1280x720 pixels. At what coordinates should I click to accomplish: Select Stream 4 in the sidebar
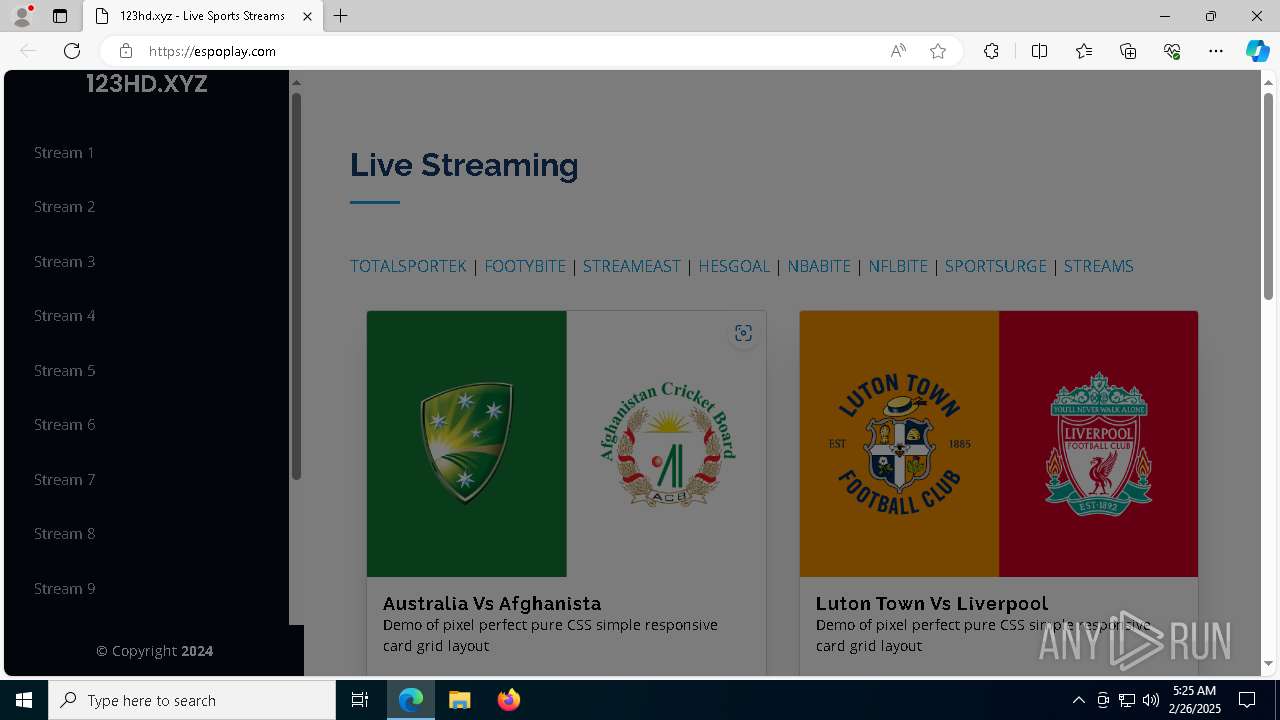64,316
